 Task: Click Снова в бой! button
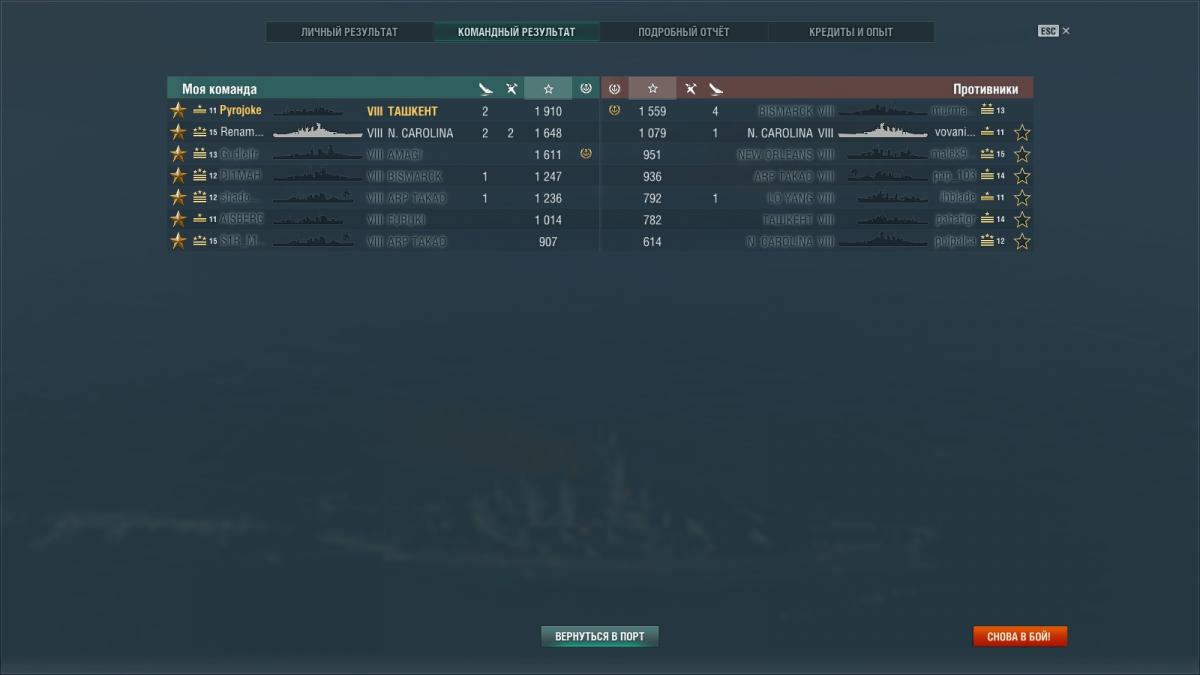pos(1019,636)
